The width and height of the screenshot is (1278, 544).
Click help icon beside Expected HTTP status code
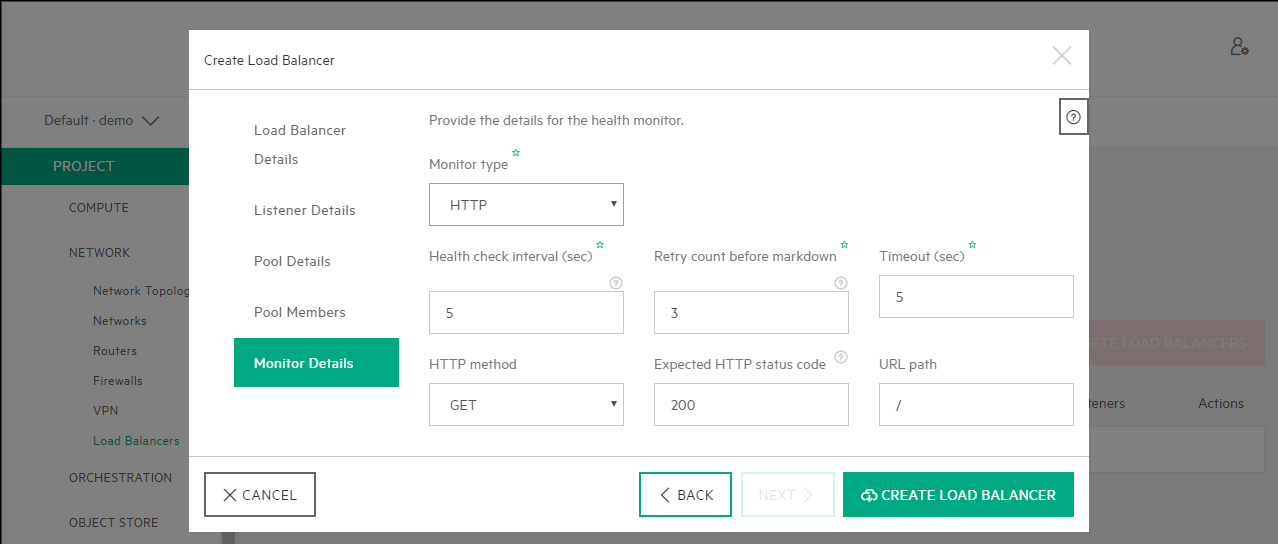pyautogui.click(x=841, y=357)
